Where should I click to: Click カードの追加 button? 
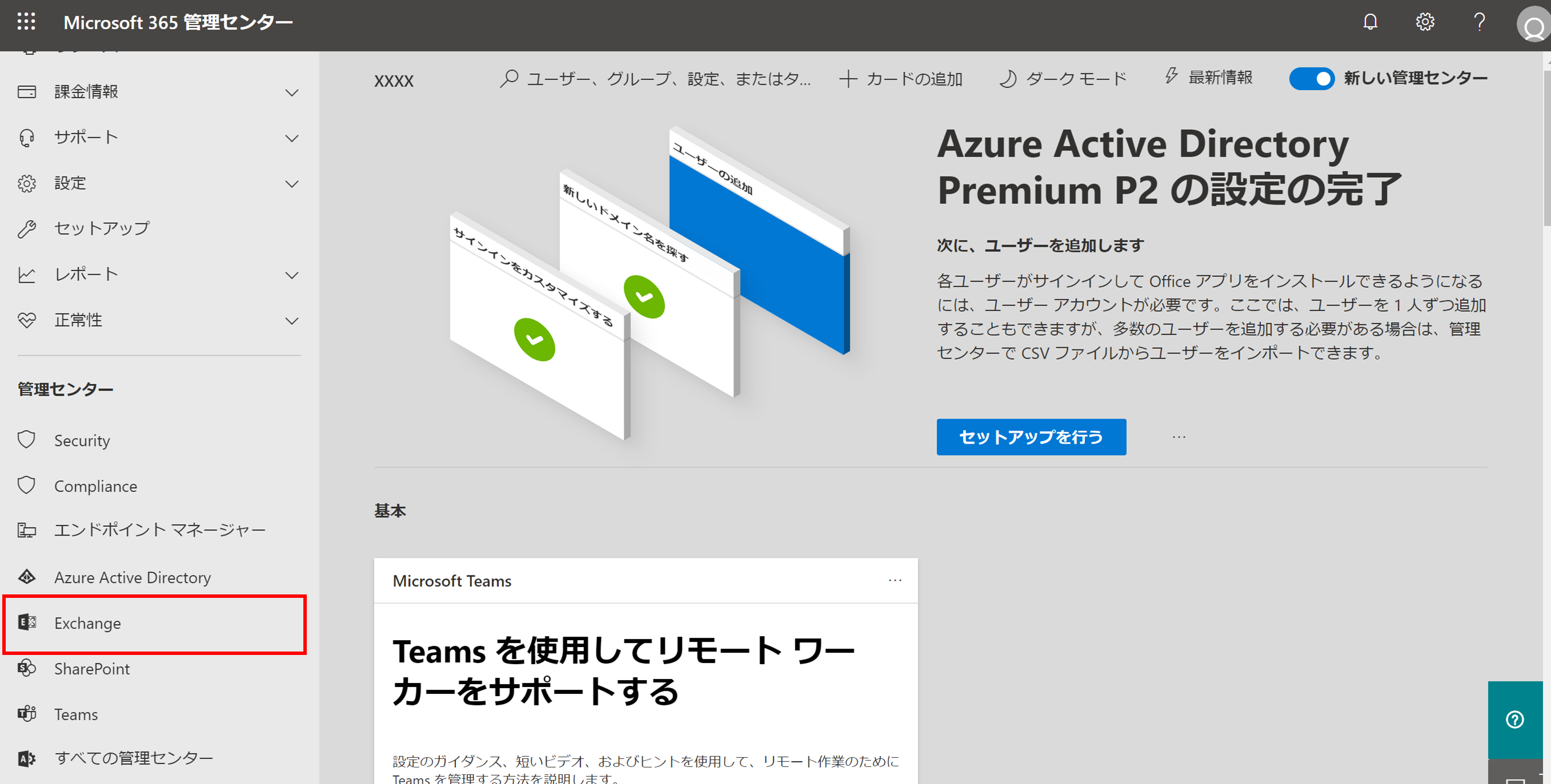tap(901, 79)
